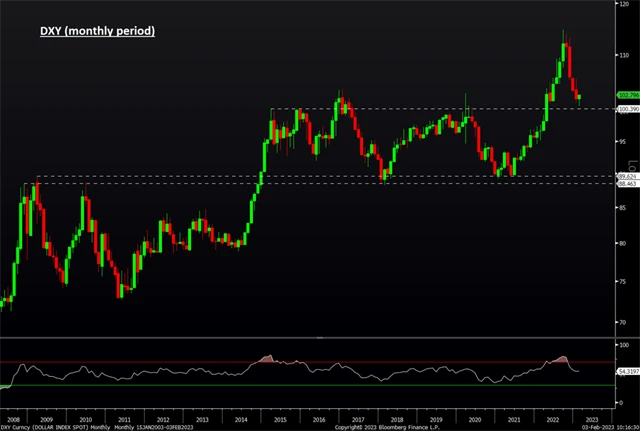This screenshot has width=640, height=431.
Task: Click the 2020 year label on time axis
Action: (x=475, y=420)
